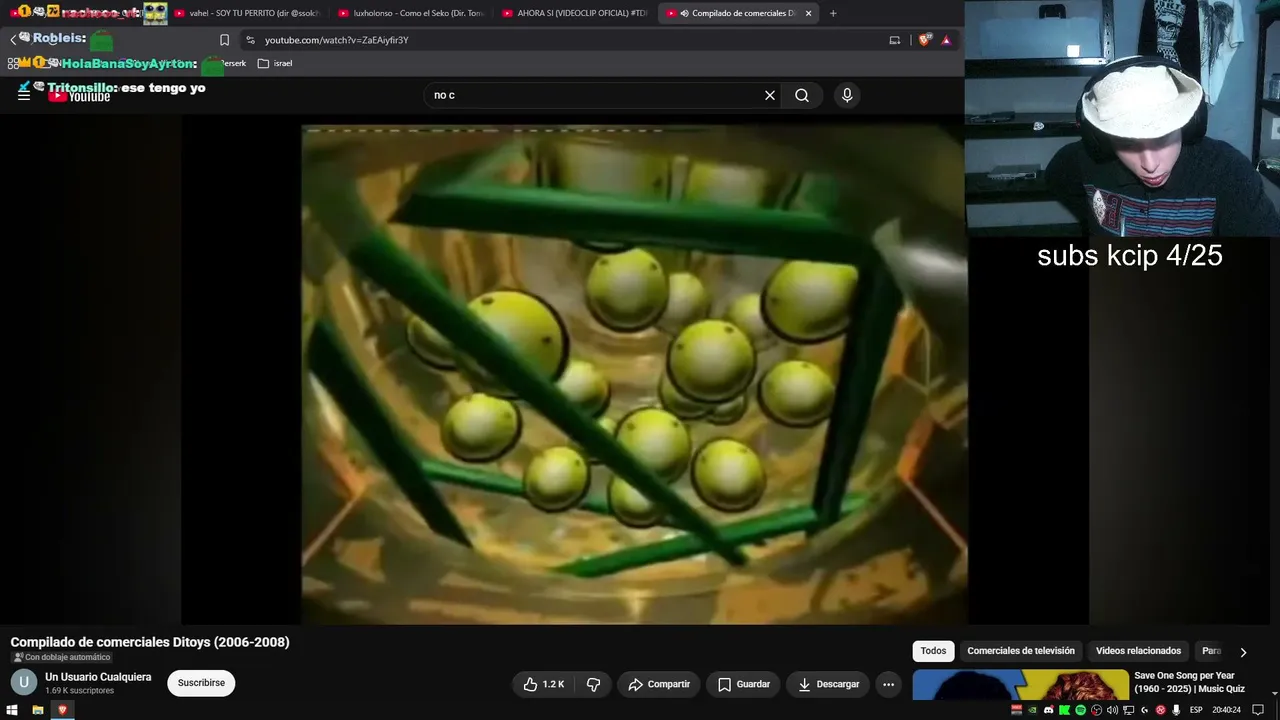
Task: Click the Suscribirse button
Action: [201, 683]
